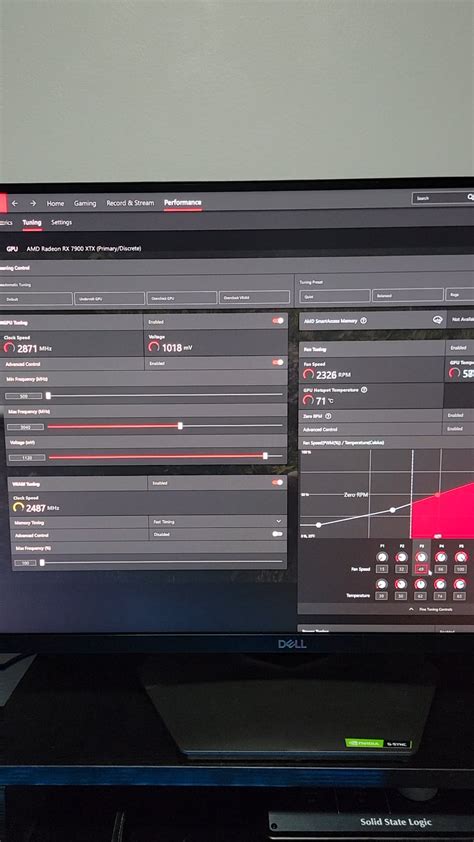474x842 pixels.
Task: Turn the P3 fan speed knob
Action: coord(421,557)
